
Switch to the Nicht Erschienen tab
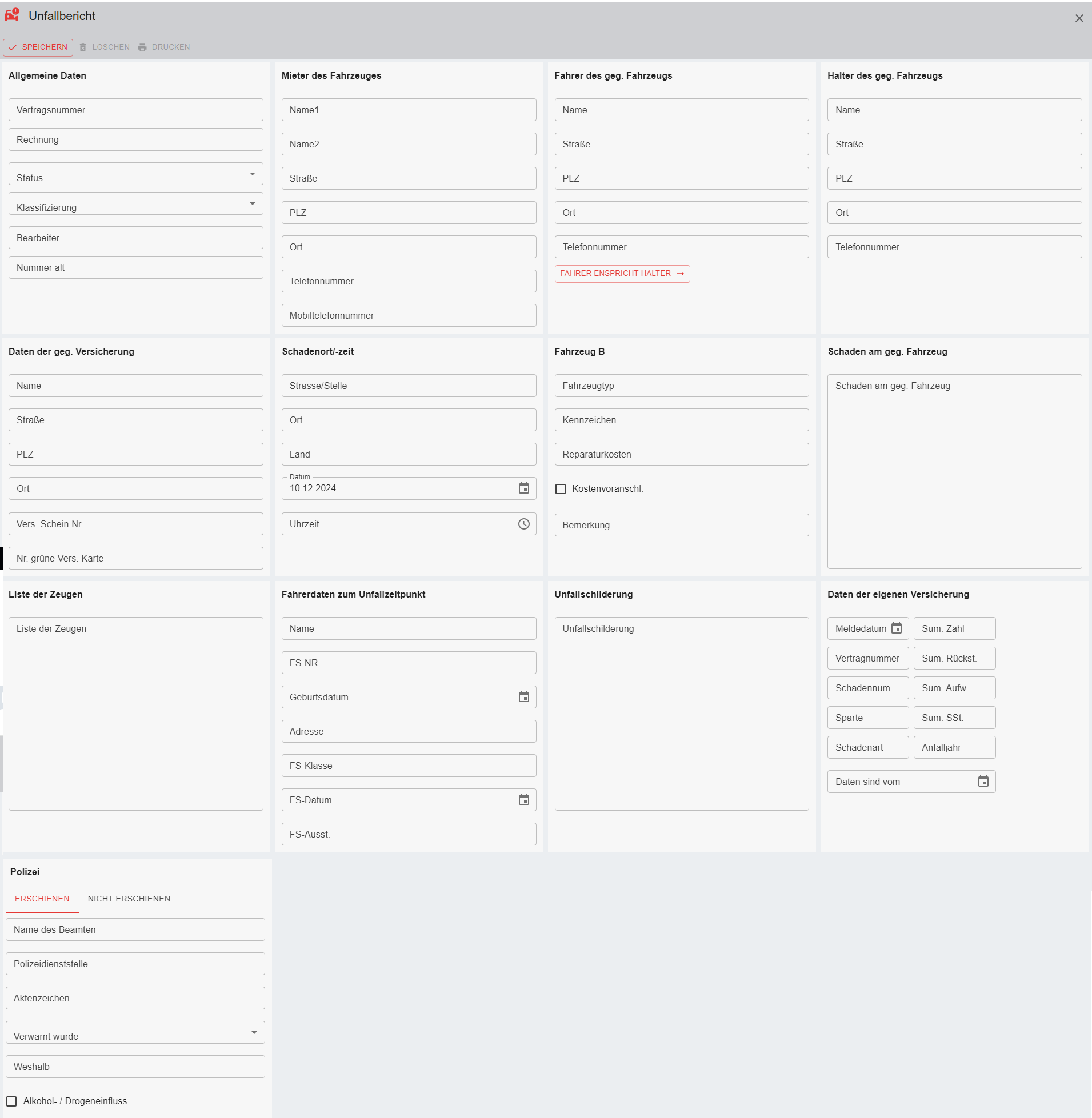129,899
